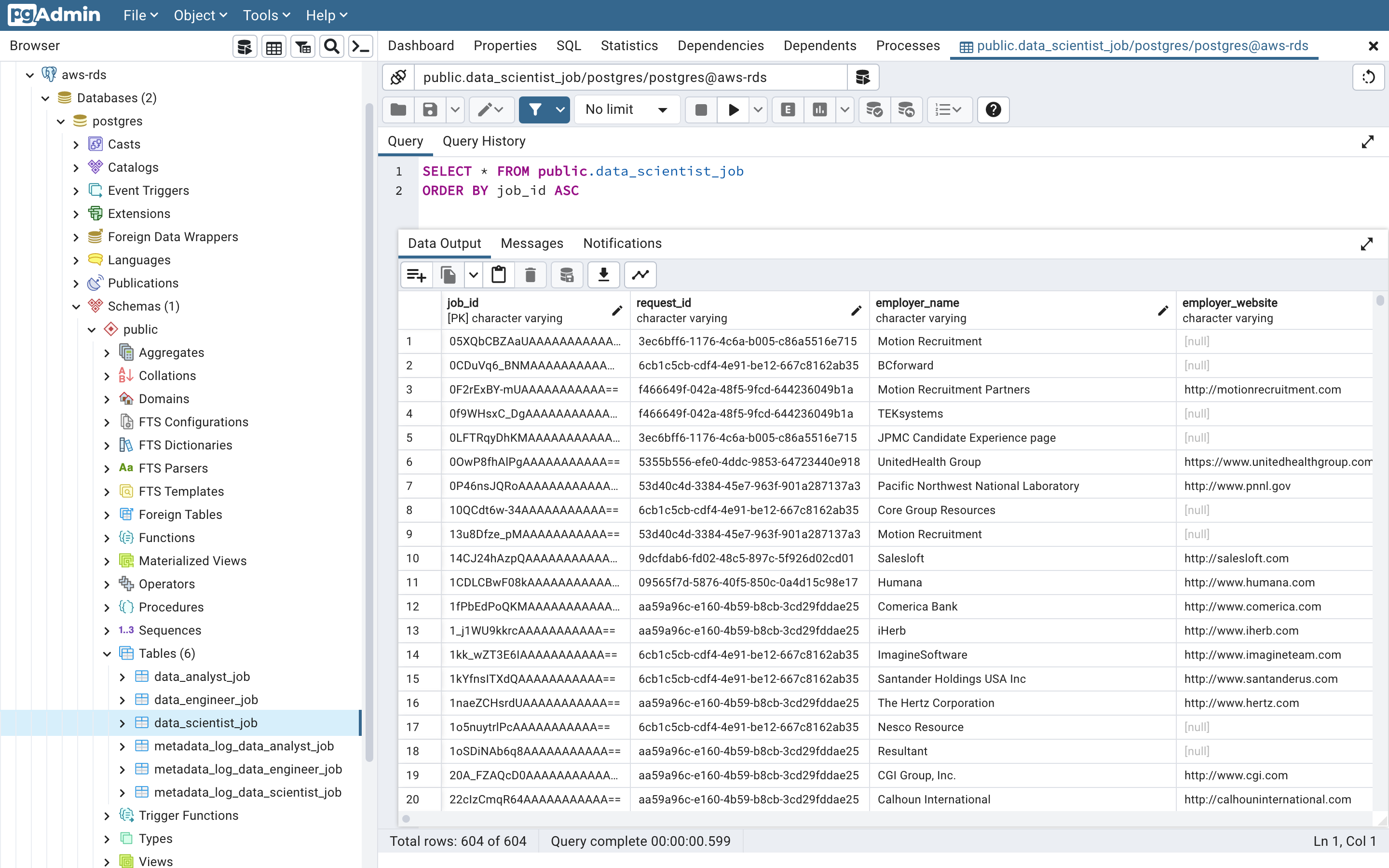Click the Explain Analyze chart button
This screenshot has width=1389, height=868.
pyautogui.click(x=819, y=109)
